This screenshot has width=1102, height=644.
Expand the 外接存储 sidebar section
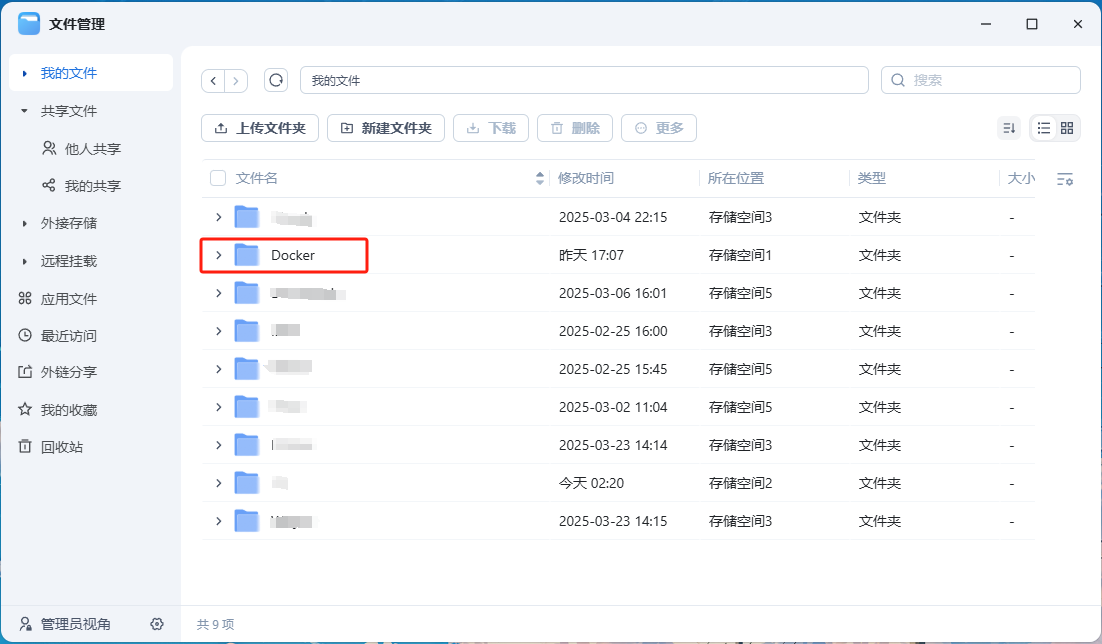pyautogui.click(x=24, y=224)
